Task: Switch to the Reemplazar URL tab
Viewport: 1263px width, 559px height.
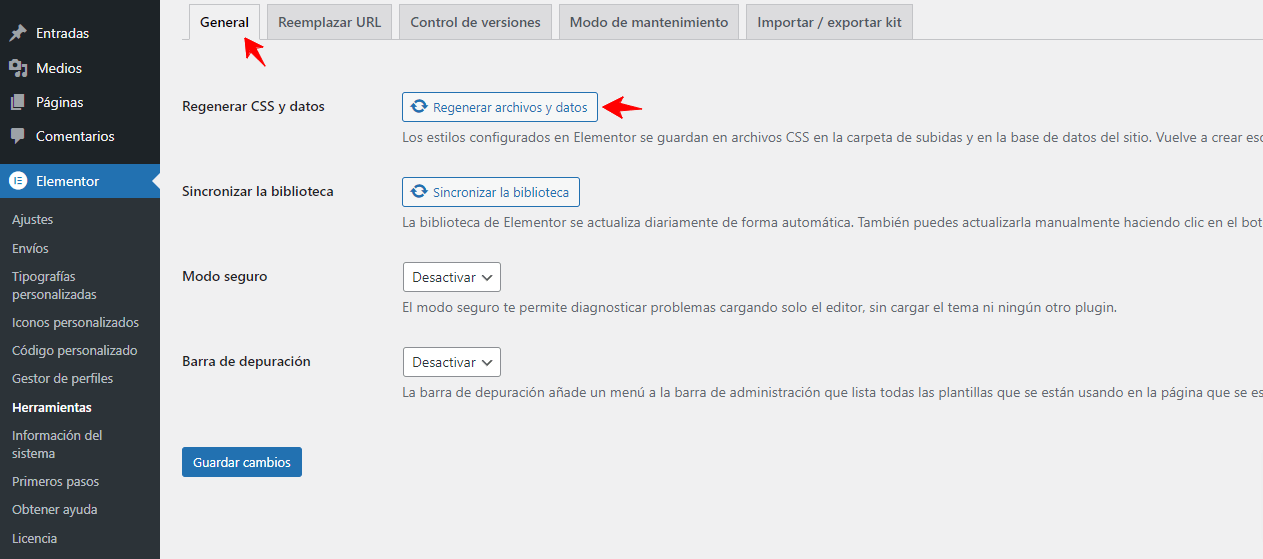Action: [329, 22]
